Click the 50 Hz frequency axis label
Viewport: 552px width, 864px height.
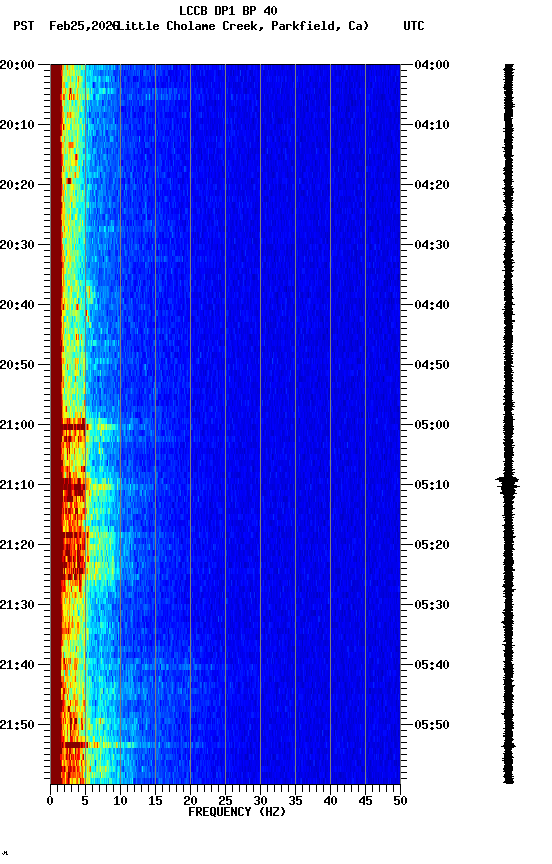click(x=401, y=801)
